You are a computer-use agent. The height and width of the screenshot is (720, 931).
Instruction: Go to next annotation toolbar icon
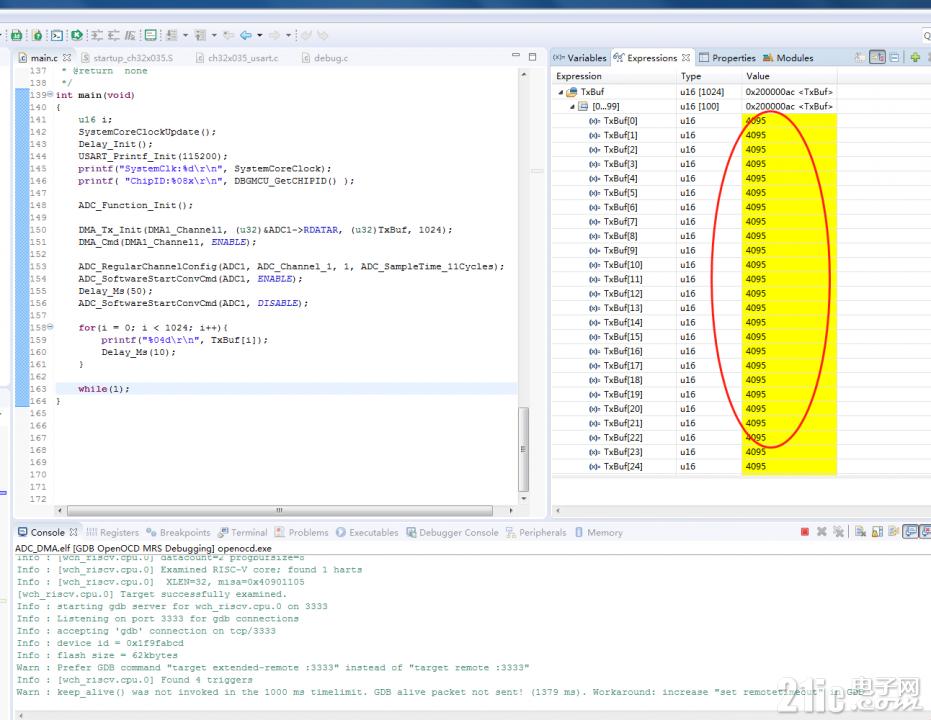(172, 36)
